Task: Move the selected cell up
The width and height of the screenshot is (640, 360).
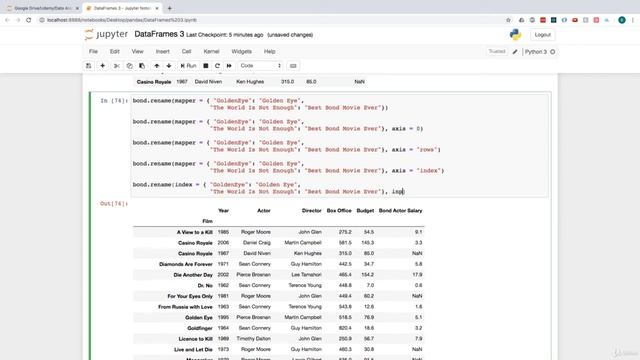Action: click(156, 66)
